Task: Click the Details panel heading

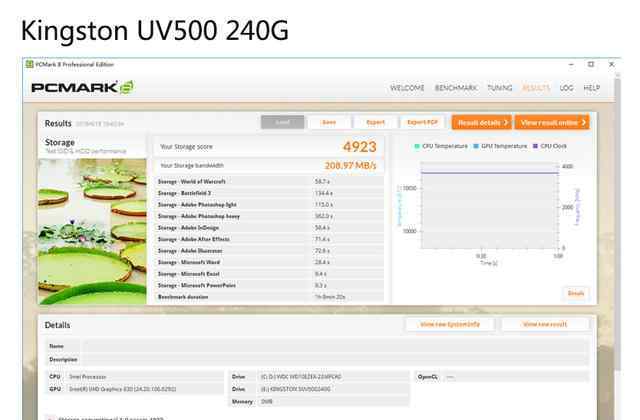Action: point(58,325)
